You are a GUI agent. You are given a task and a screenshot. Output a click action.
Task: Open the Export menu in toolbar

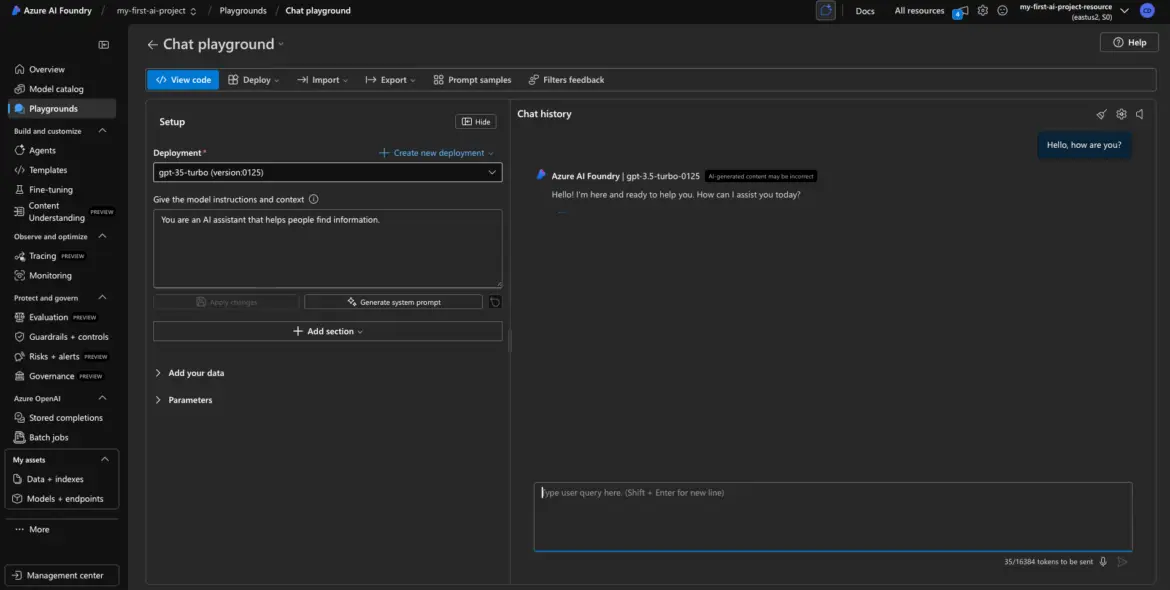point(386,80)
